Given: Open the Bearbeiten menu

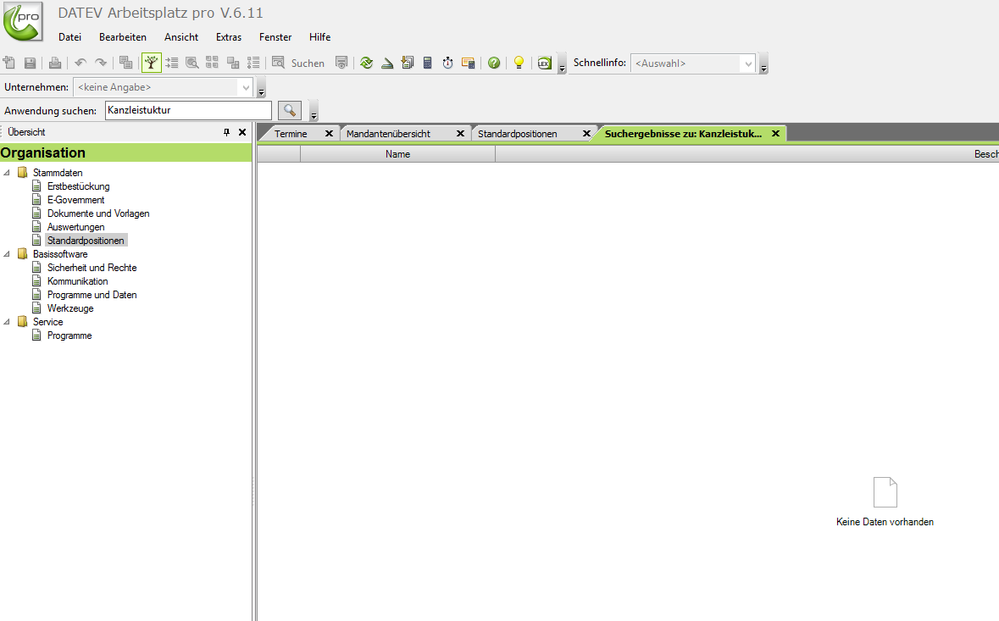Looking at the screenshot, I should tap(123, 37).
